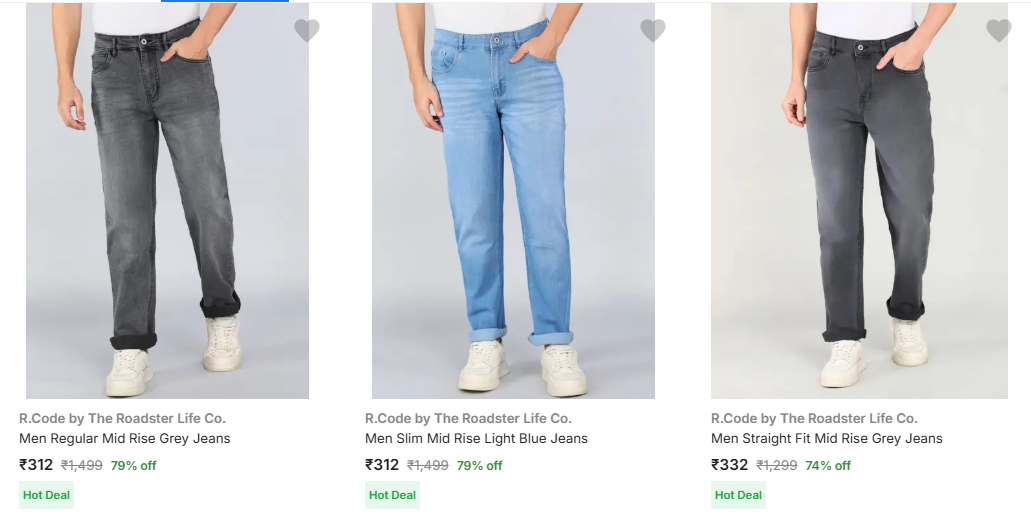
Task: Favorite the Straight Fit Grey Jeans via heart
Action: pos(998,31)
